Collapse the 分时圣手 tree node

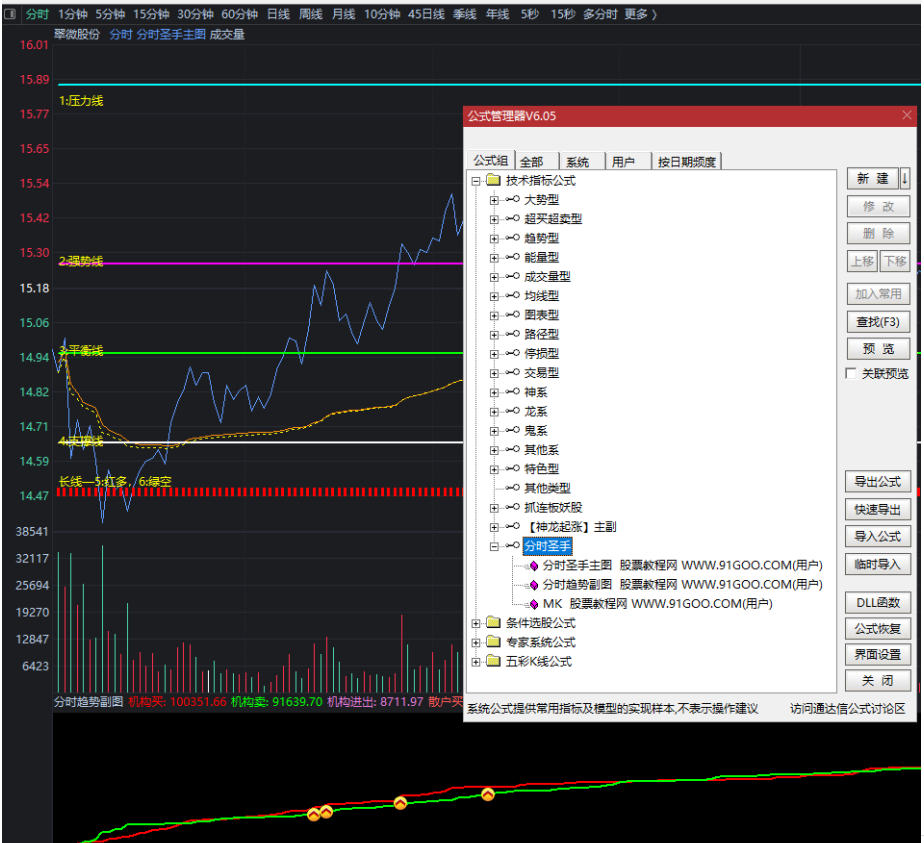[494, 546]
